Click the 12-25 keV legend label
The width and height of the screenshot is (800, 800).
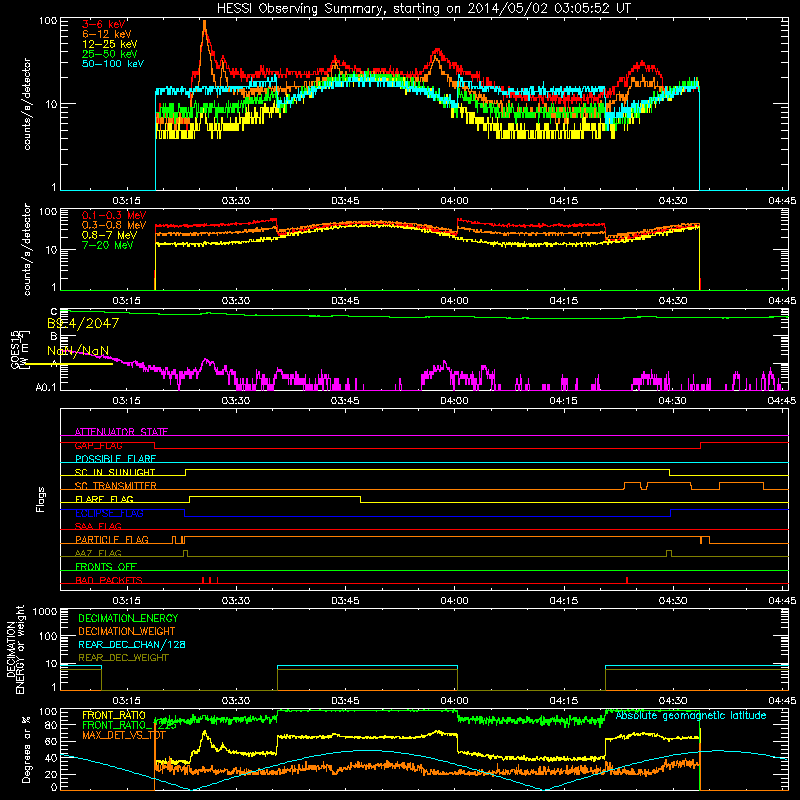110,44
